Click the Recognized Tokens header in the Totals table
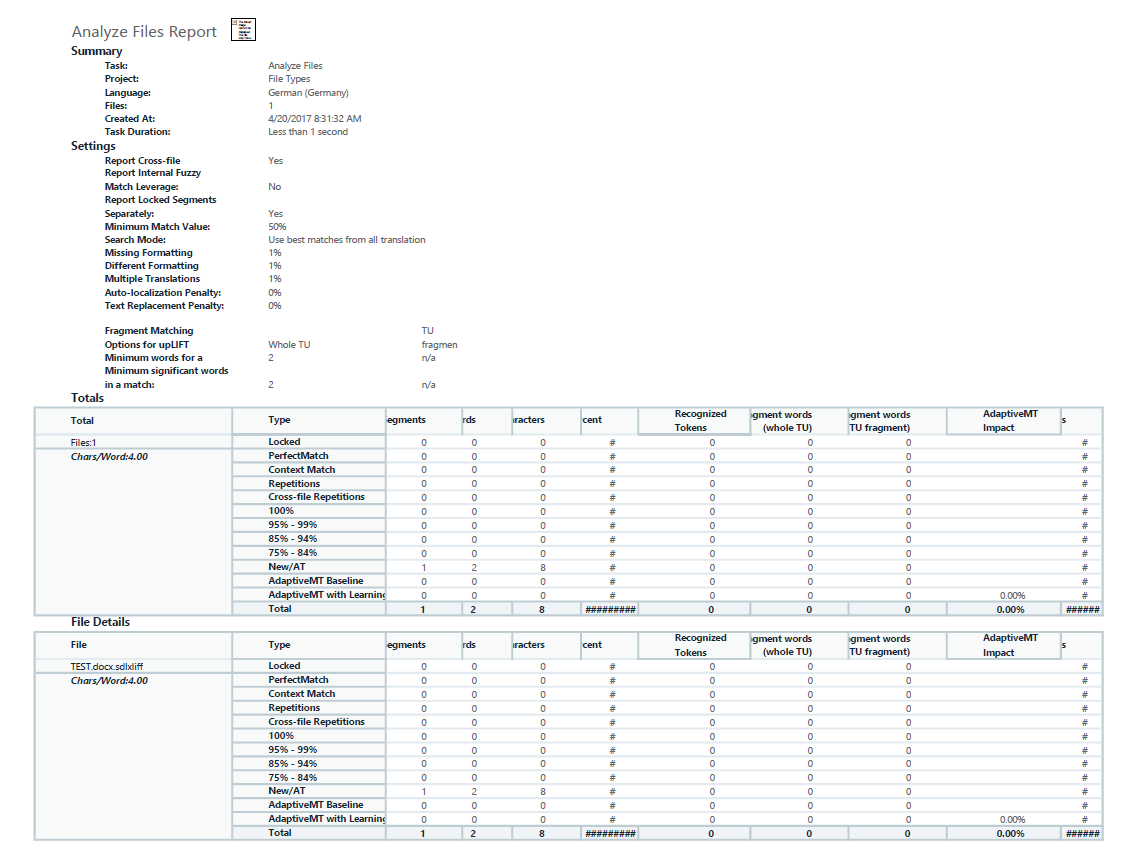The height and width of the screenshot is (865, 1130). (693, 420)
